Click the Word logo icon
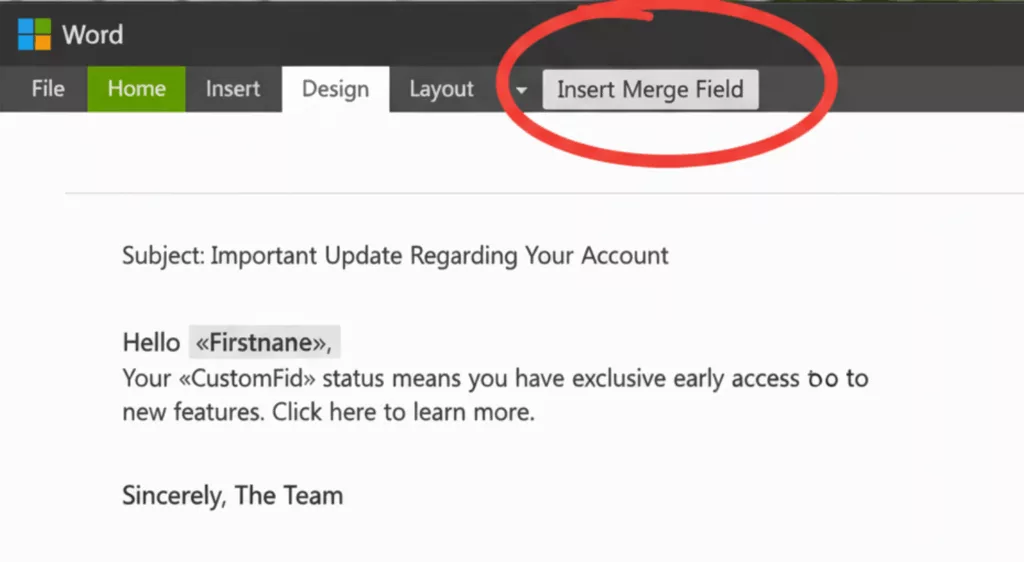 (x=35, y=34)
